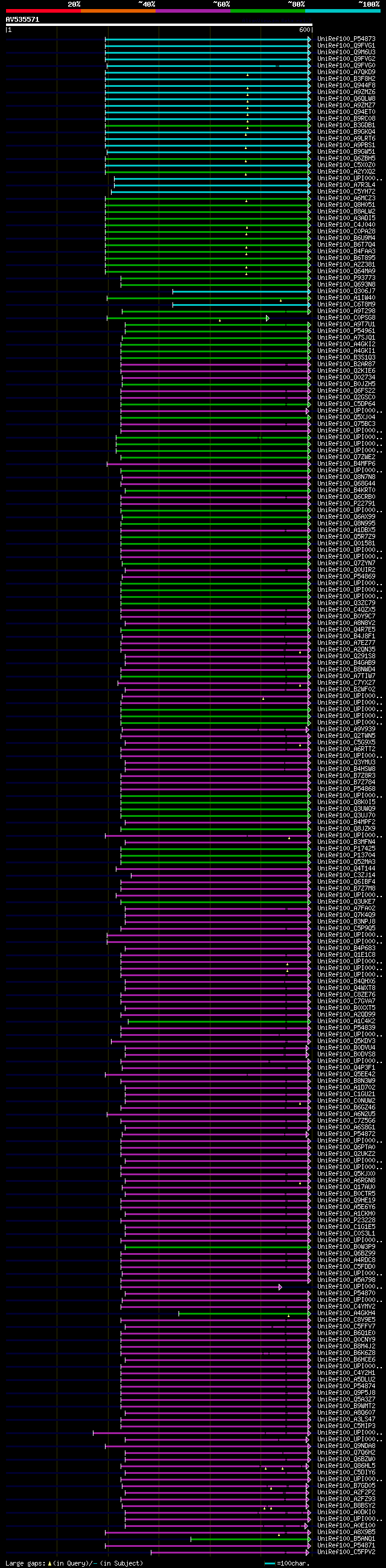The height and width of the screenshot is (1568, 386).
Task: Click label UniRef100_C5DP64
Action: click(346, 404)
